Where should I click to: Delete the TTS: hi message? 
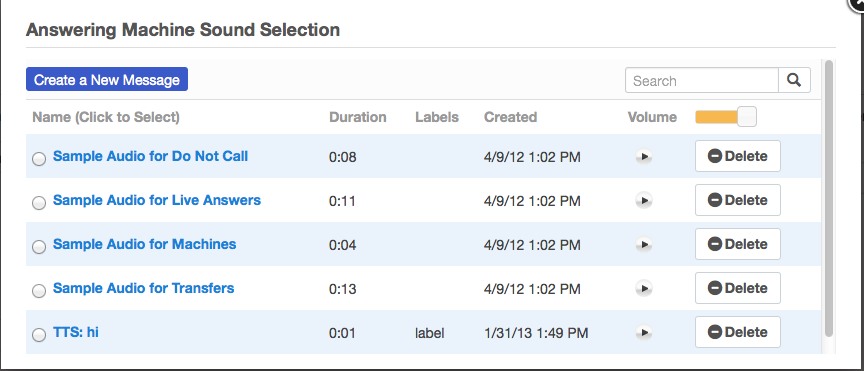pos(738,332)
